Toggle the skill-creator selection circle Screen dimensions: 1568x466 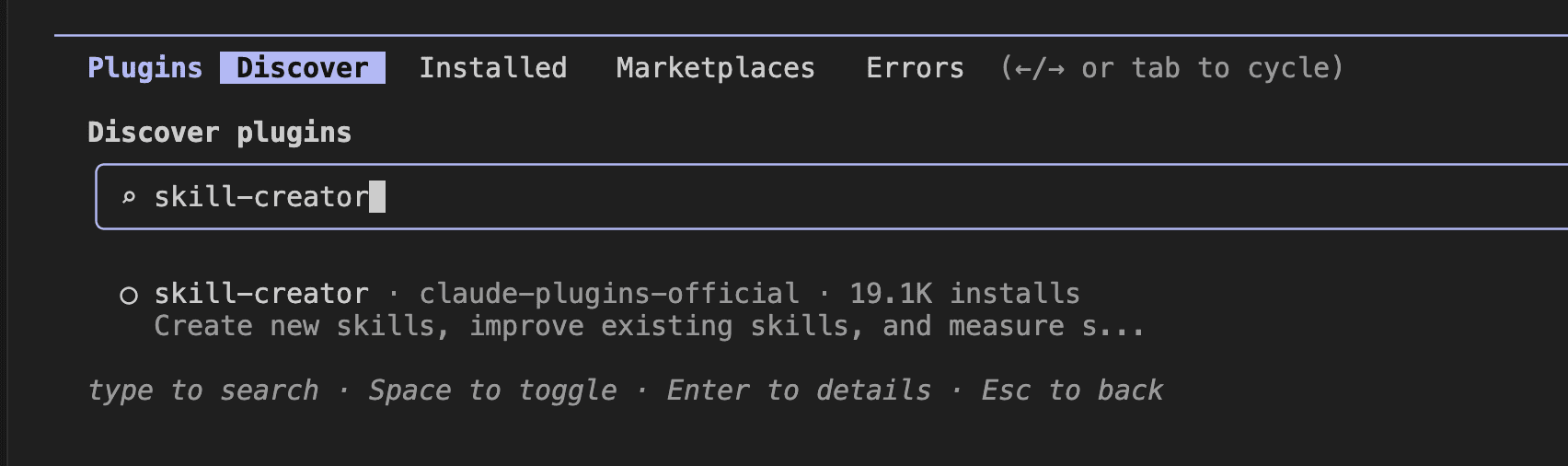pyautogui.click(x=129, y=295)
